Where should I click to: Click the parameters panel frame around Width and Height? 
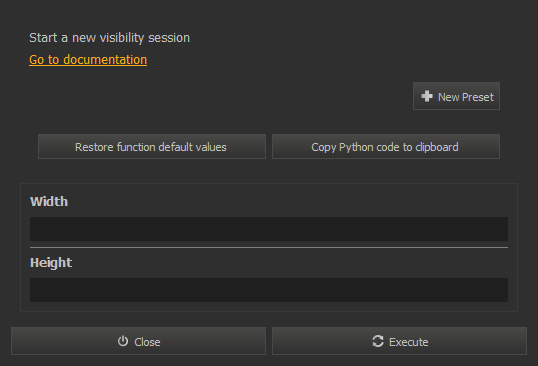coord(269,247)
